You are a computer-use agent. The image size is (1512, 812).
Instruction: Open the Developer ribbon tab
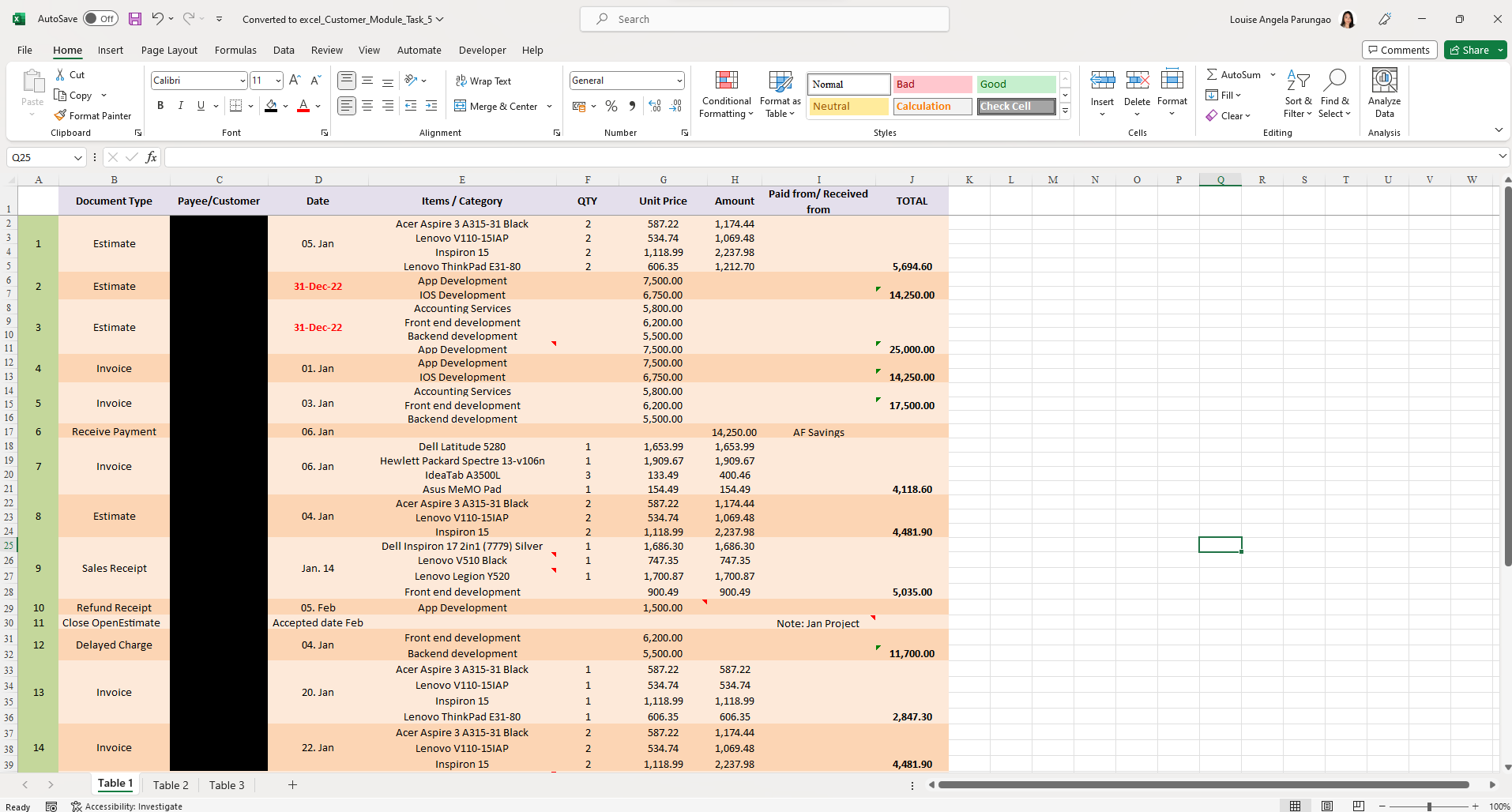point(483,50)
